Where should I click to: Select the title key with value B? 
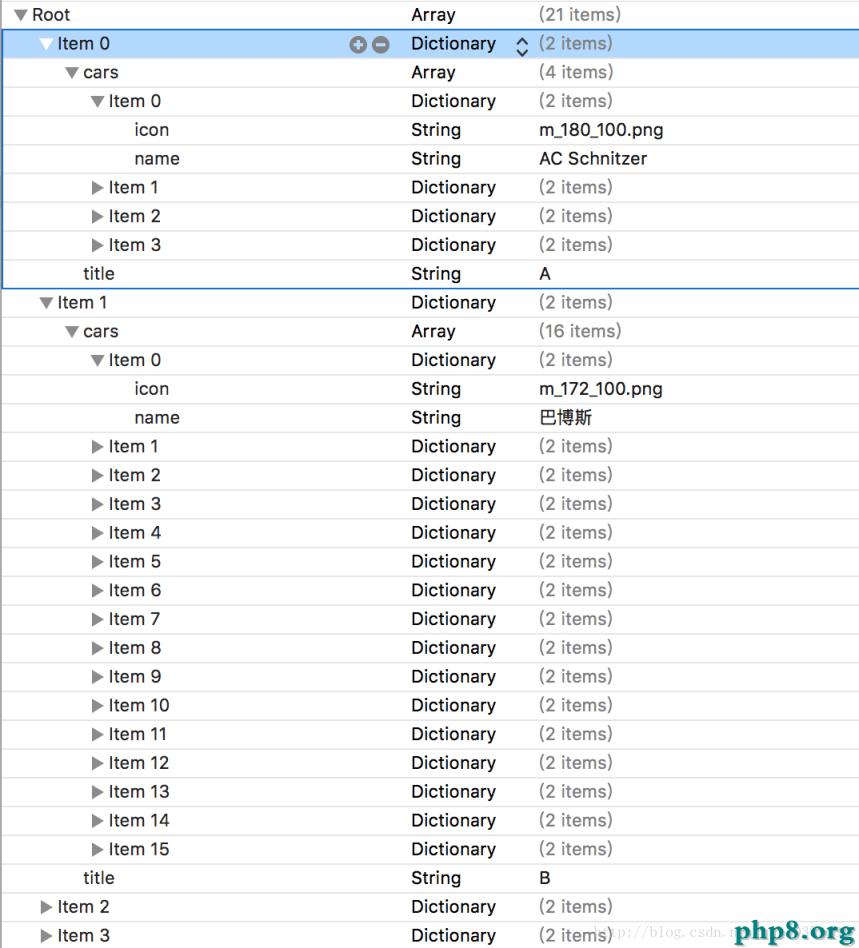[x=99, y=878]
